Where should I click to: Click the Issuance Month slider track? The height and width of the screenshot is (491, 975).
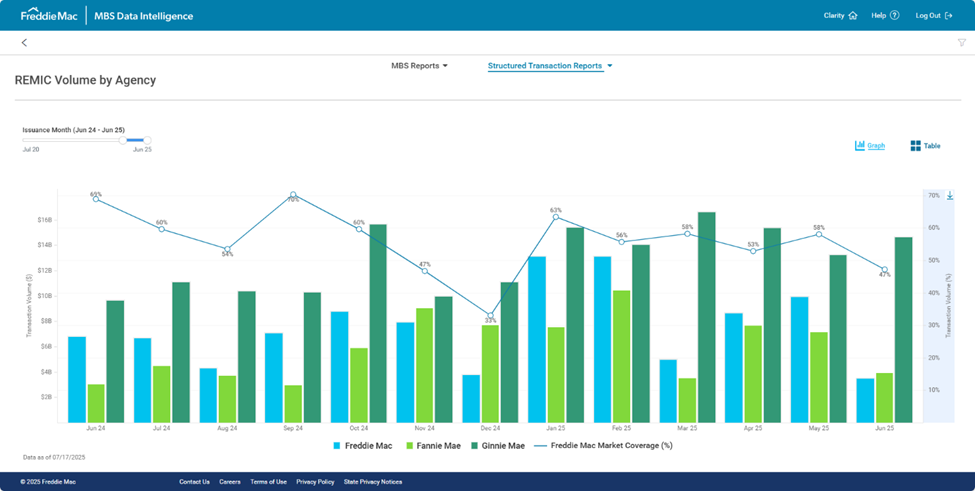click(x=85, y=140)
